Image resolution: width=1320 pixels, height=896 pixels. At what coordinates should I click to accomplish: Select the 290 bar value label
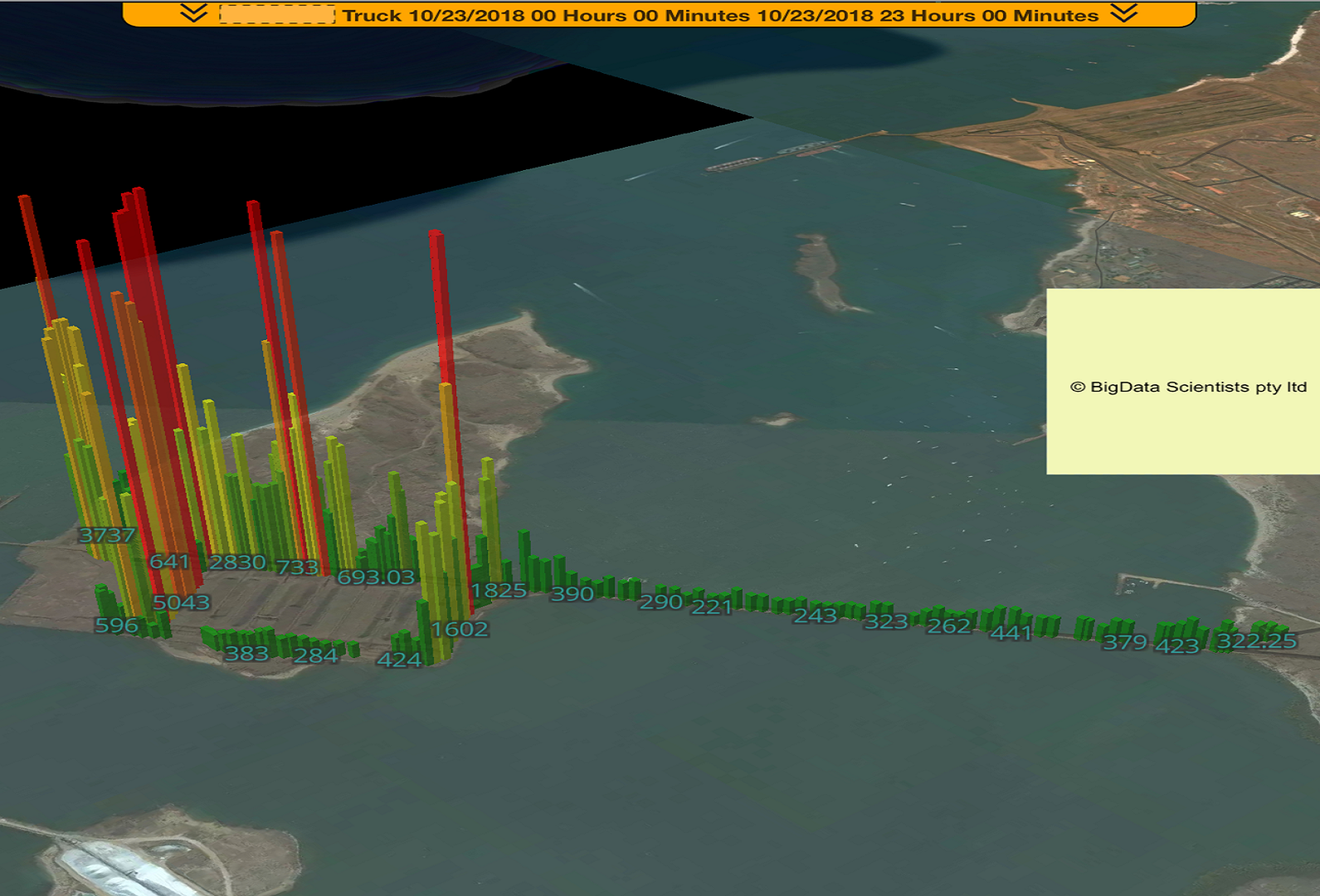point(660,602)
